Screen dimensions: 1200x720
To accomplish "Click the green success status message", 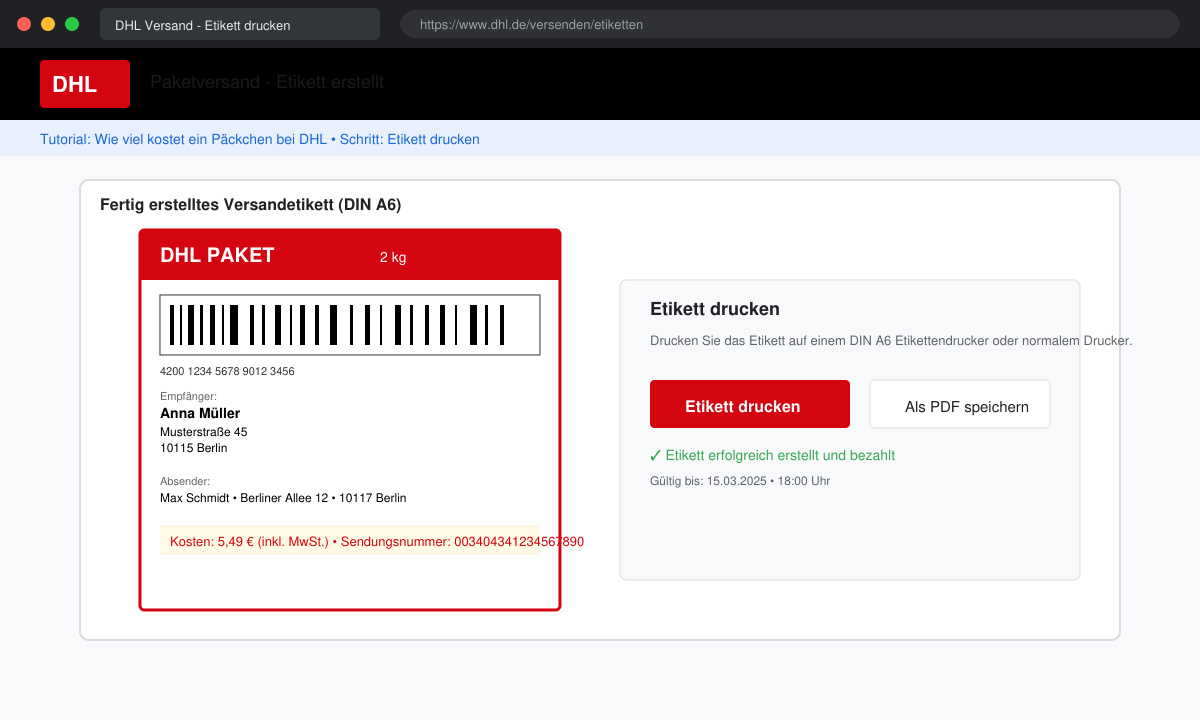I will (x=772, y=455).
